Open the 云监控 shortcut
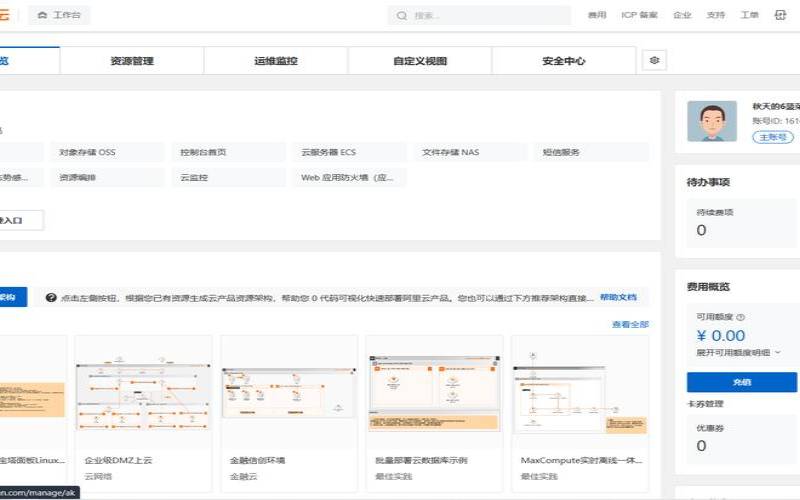 pyautogui.click(x=228, y=178)
